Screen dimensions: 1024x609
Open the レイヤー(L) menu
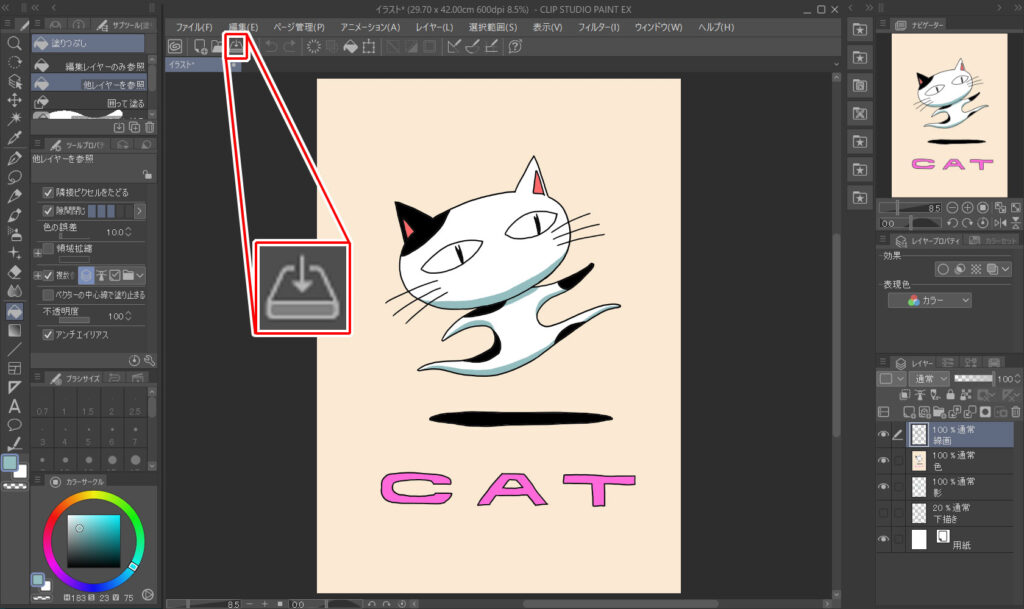431,27
